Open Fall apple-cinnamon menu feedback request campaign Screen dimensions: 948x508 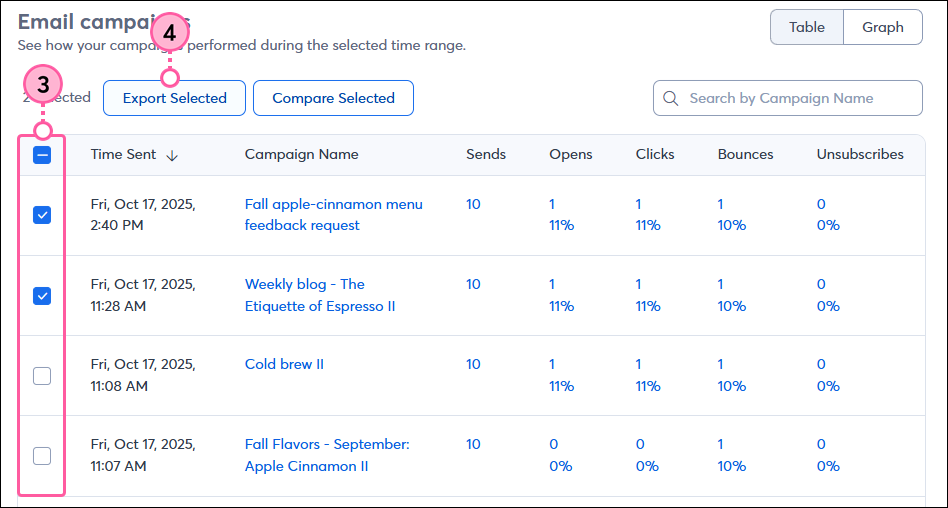pos(334,215)
